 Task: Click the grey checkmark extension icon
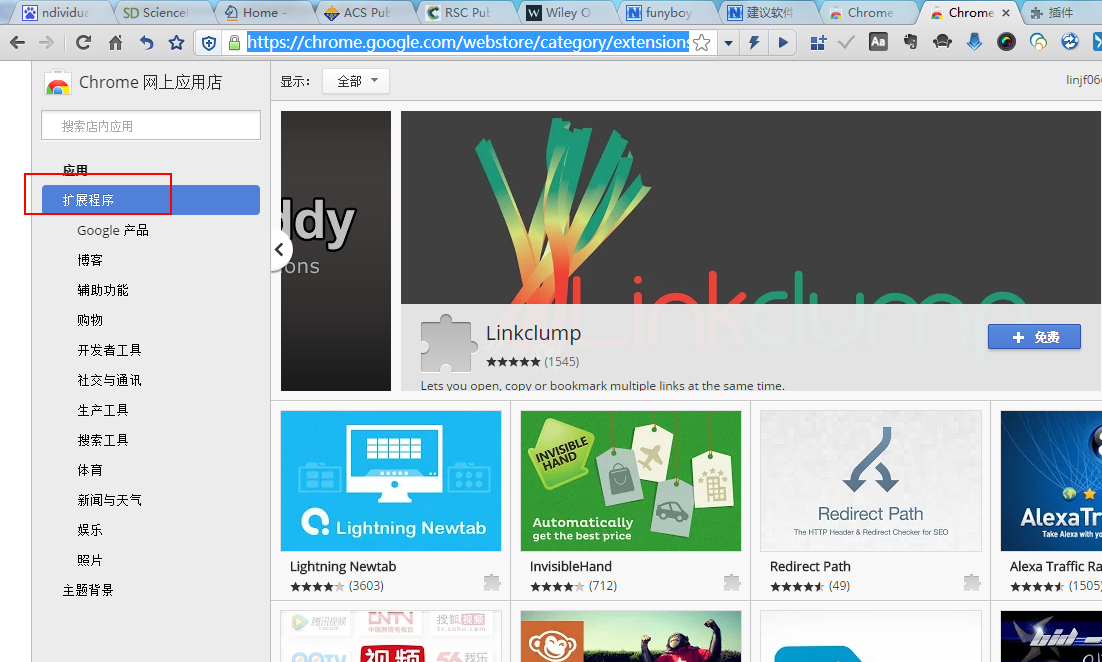click(x=846, y=43)
